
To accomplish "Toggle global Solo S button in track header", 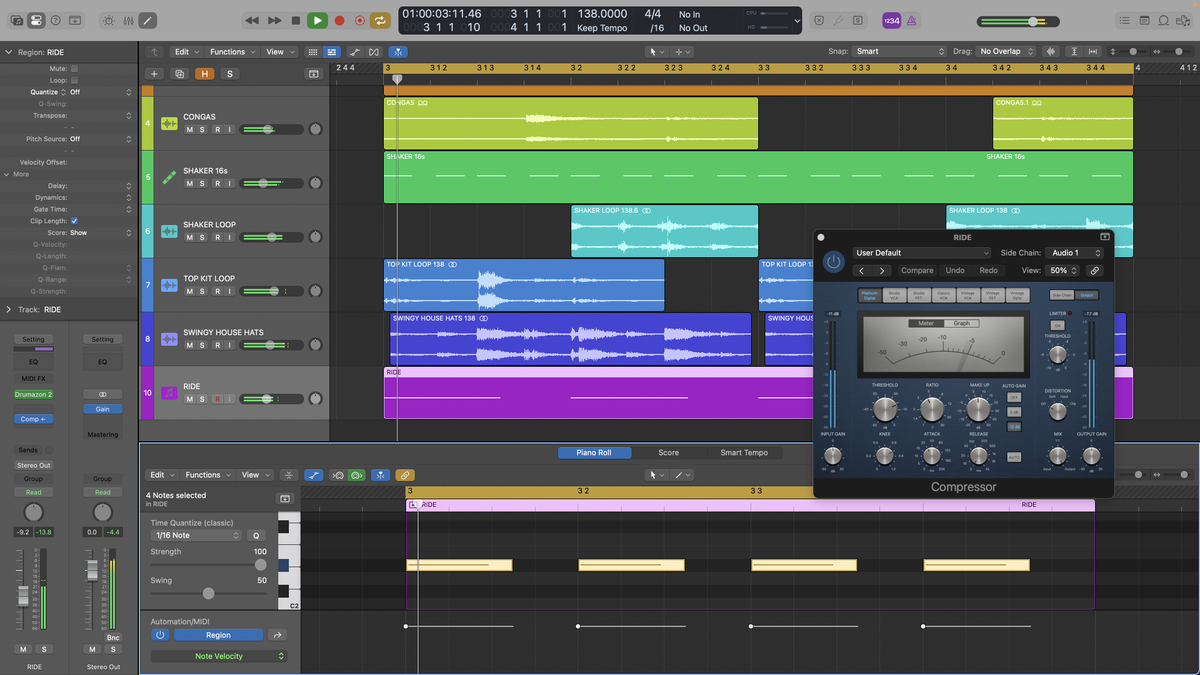I will click(229, 73).
